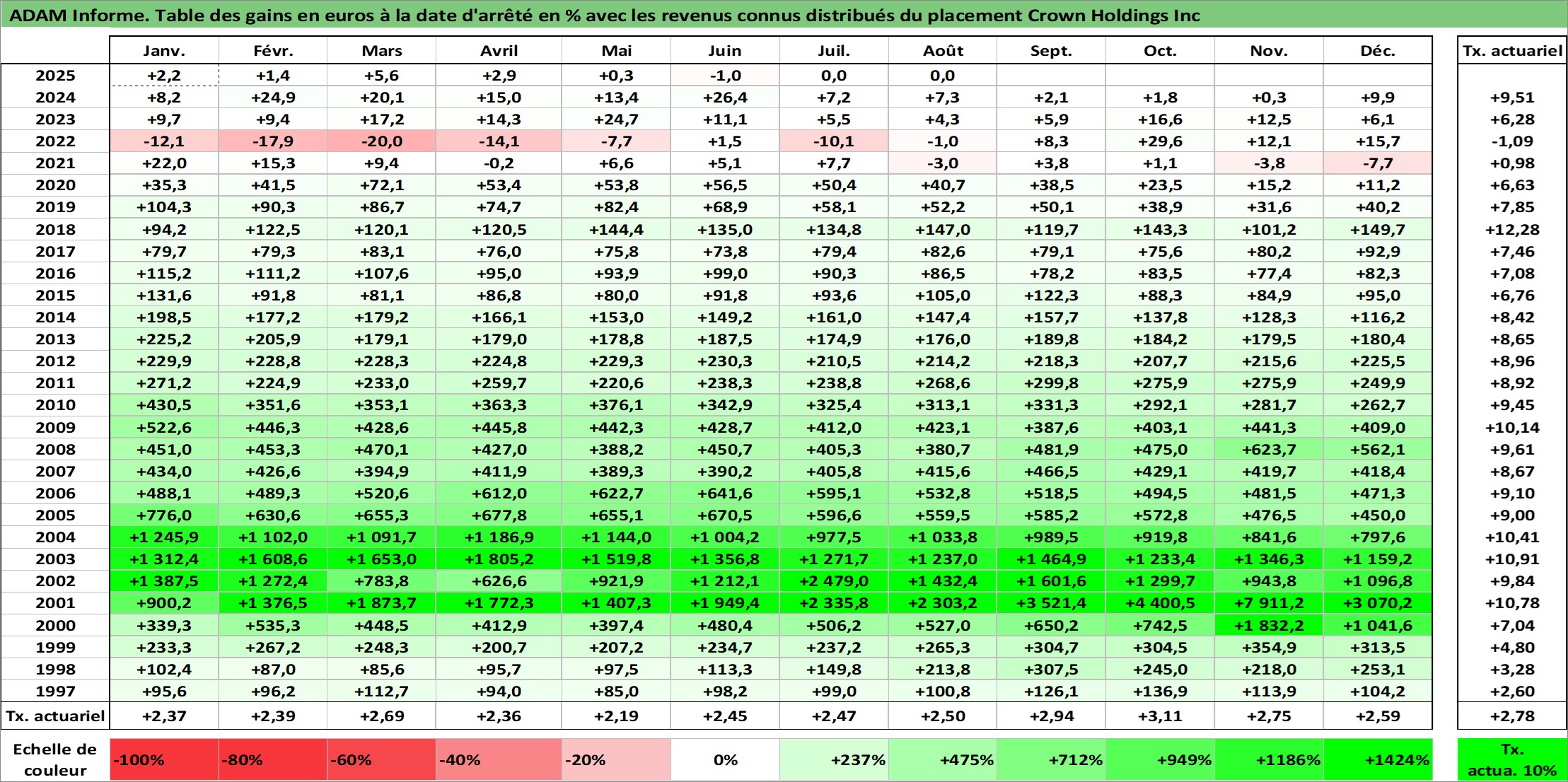The height and width of the screenshot is (782, 1568).
Task: Click the +29,6 cell in the 2022 row
Action: click(1160, 141)
